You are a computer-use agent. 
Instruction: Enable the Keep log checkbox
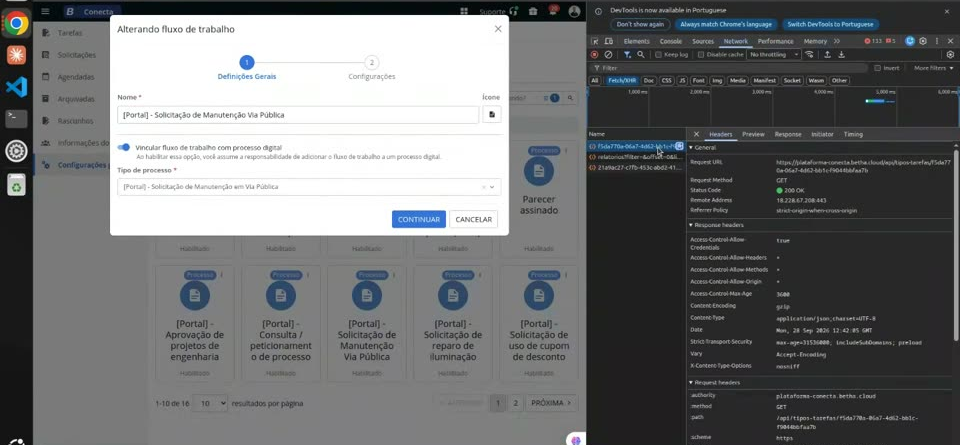[x=658, y=54]
